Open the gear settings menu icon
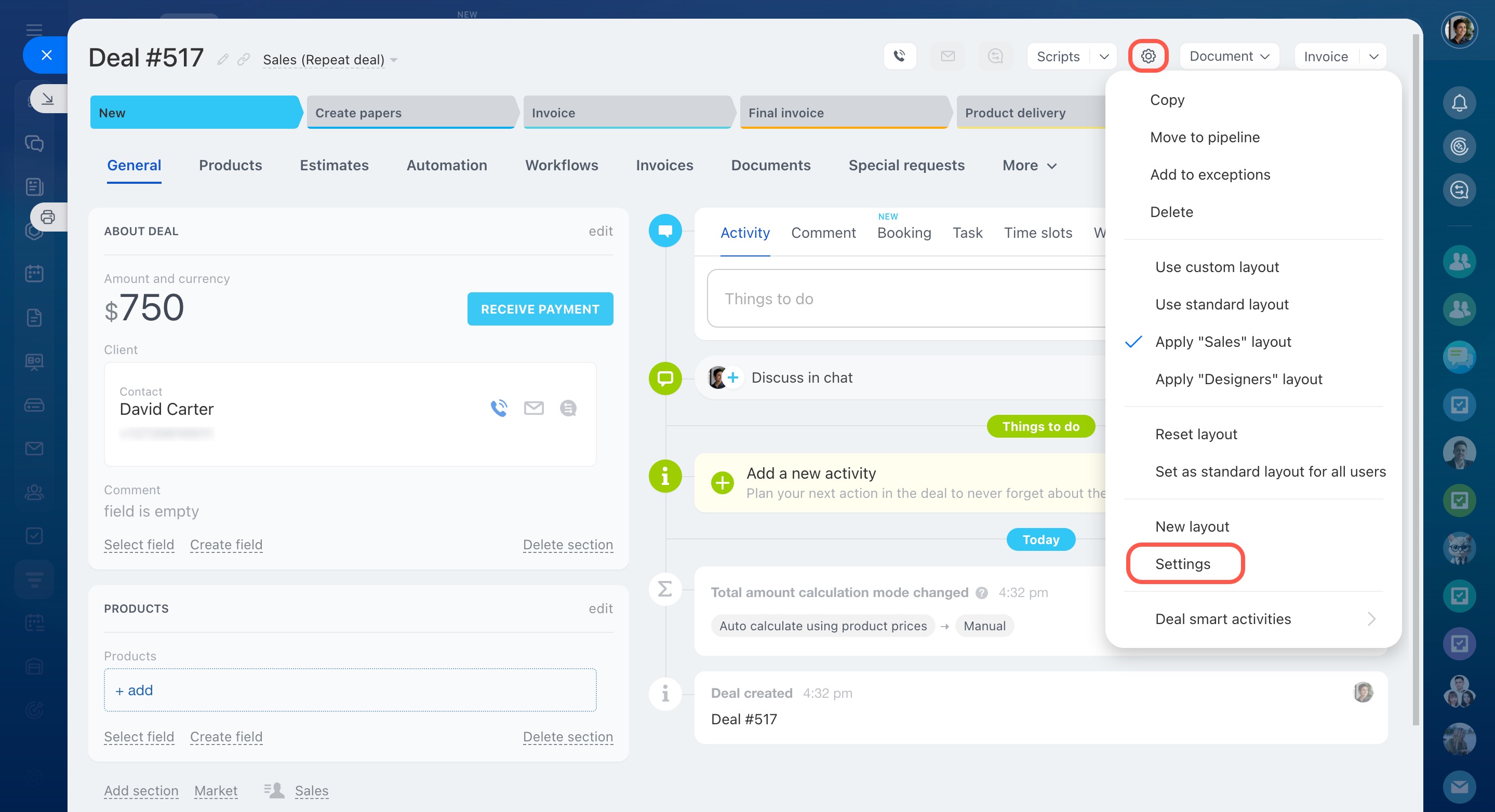Image resolution: width=1495 pixels, height=812 pixels. (1147, 56)
